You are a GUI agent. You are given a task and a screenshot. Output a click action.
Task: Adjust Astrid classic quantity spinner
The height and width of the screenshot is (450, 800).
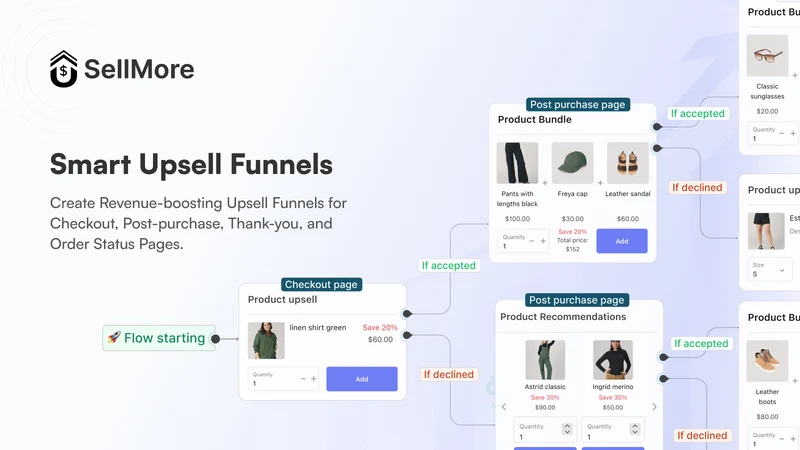567,429
